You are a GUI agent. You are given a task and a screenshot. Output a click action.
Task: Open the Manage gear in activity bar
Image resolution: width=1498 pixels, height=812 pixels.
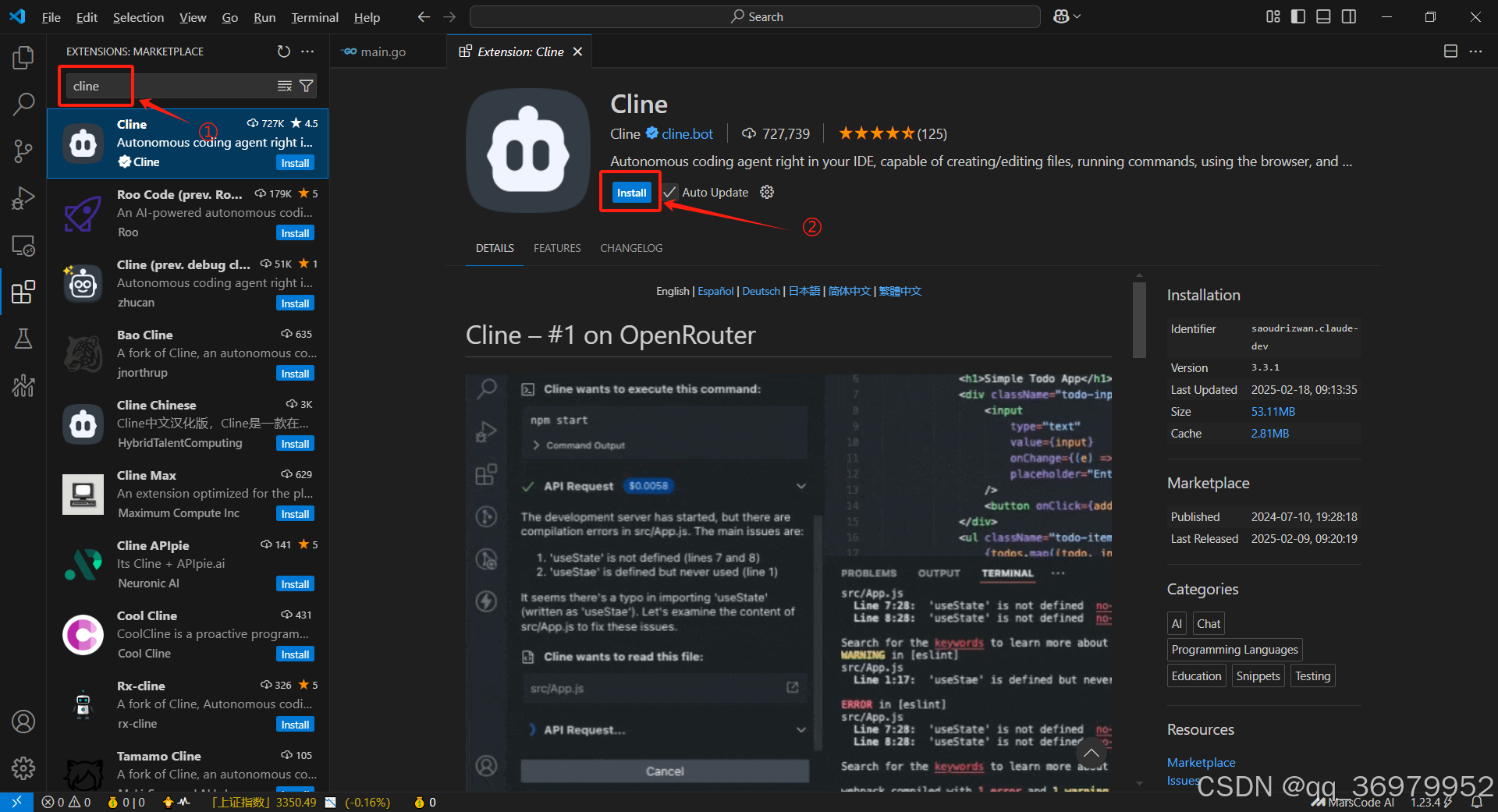tap(23, 768)
